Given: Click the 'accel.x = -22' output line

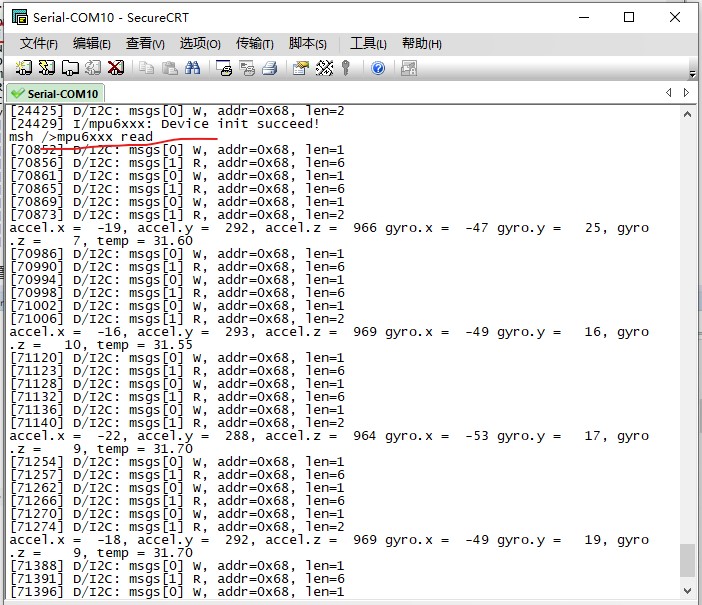Looking at the screenshot, I should click(329, 436).
